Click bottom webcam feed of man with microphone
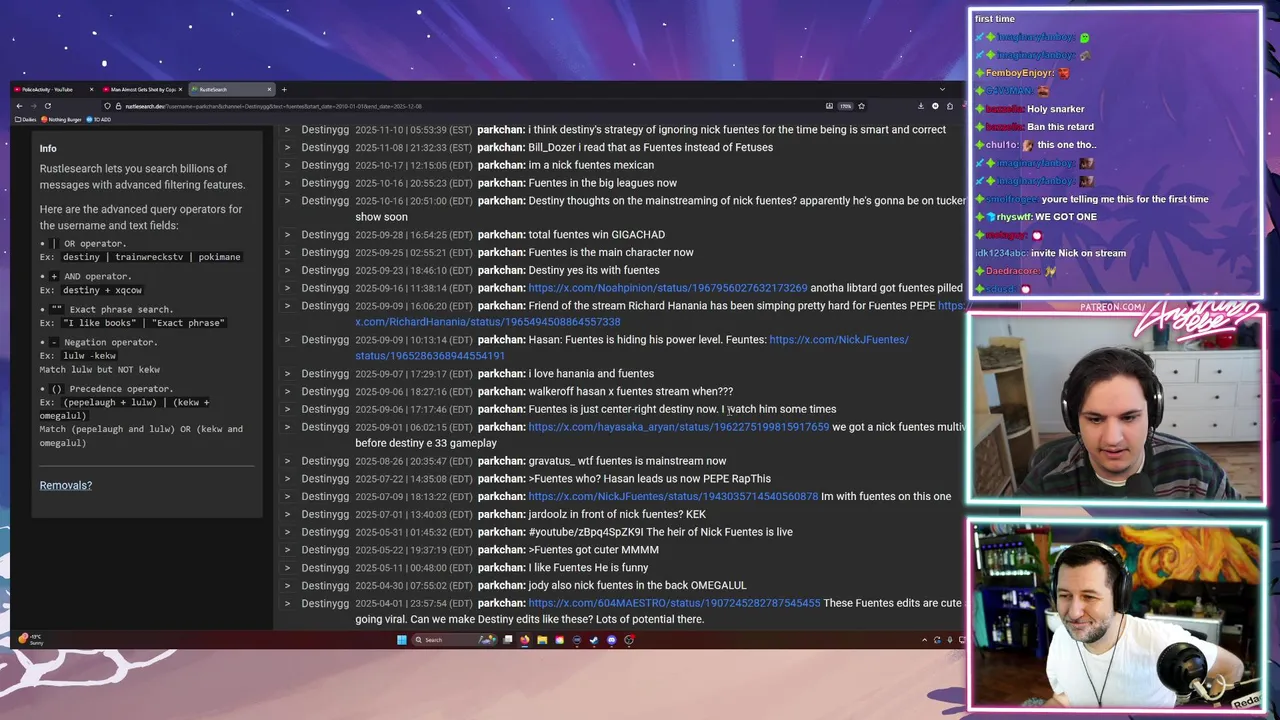Image resolution: width=1280 pixels, height=720 pixels. (1115, 615)
